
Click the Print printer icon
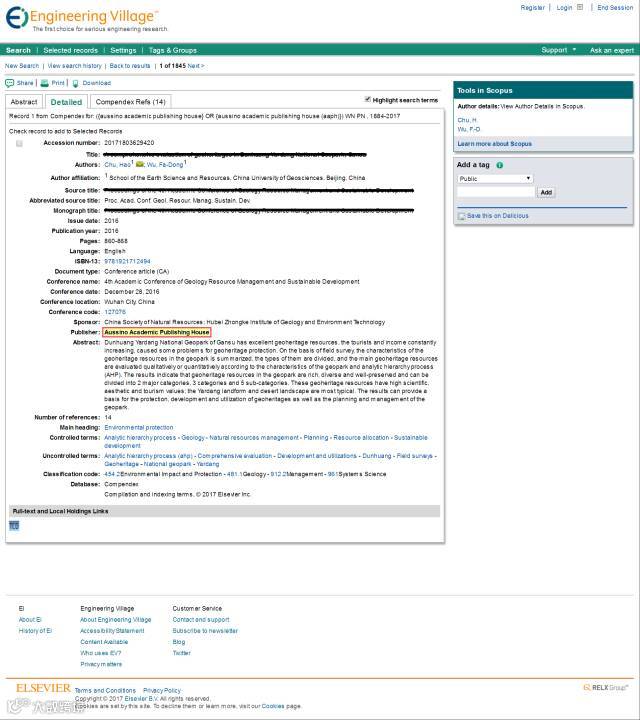click(45, 83)
